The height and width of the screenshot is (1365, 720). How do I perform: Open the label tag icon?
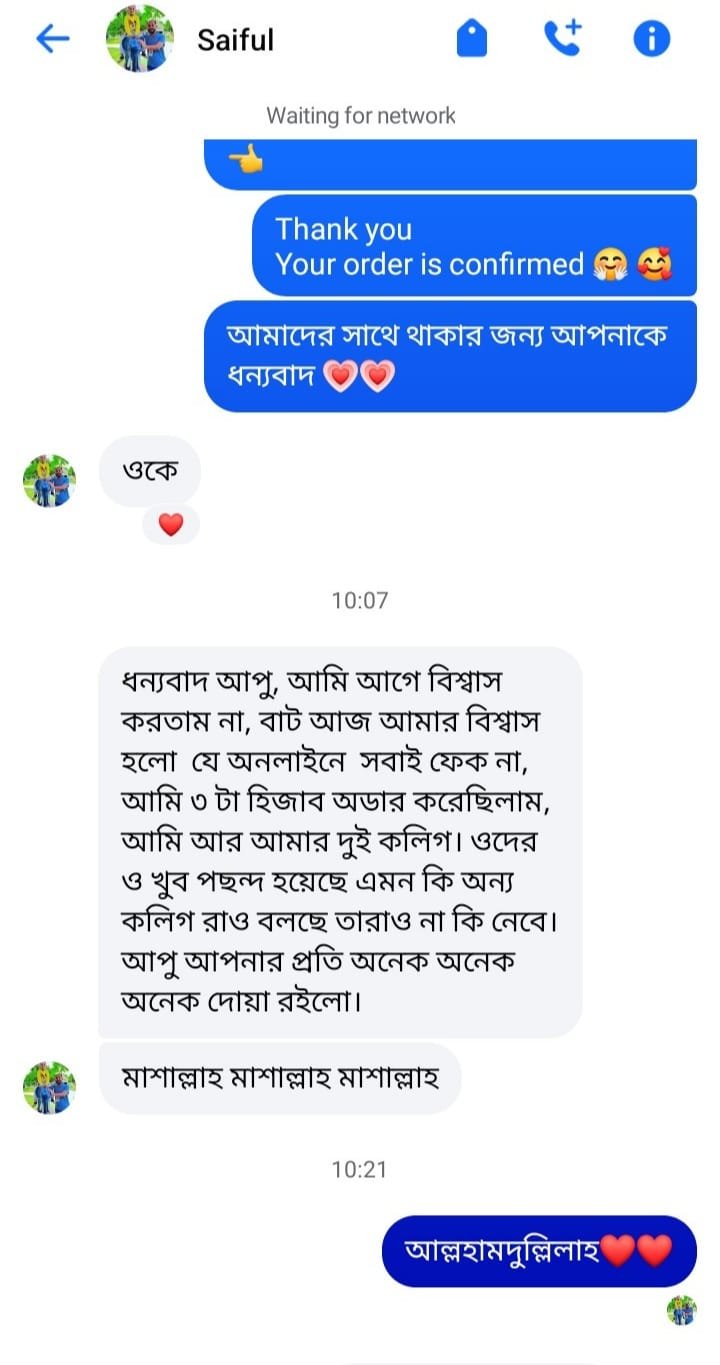click(x=471, y=39)
